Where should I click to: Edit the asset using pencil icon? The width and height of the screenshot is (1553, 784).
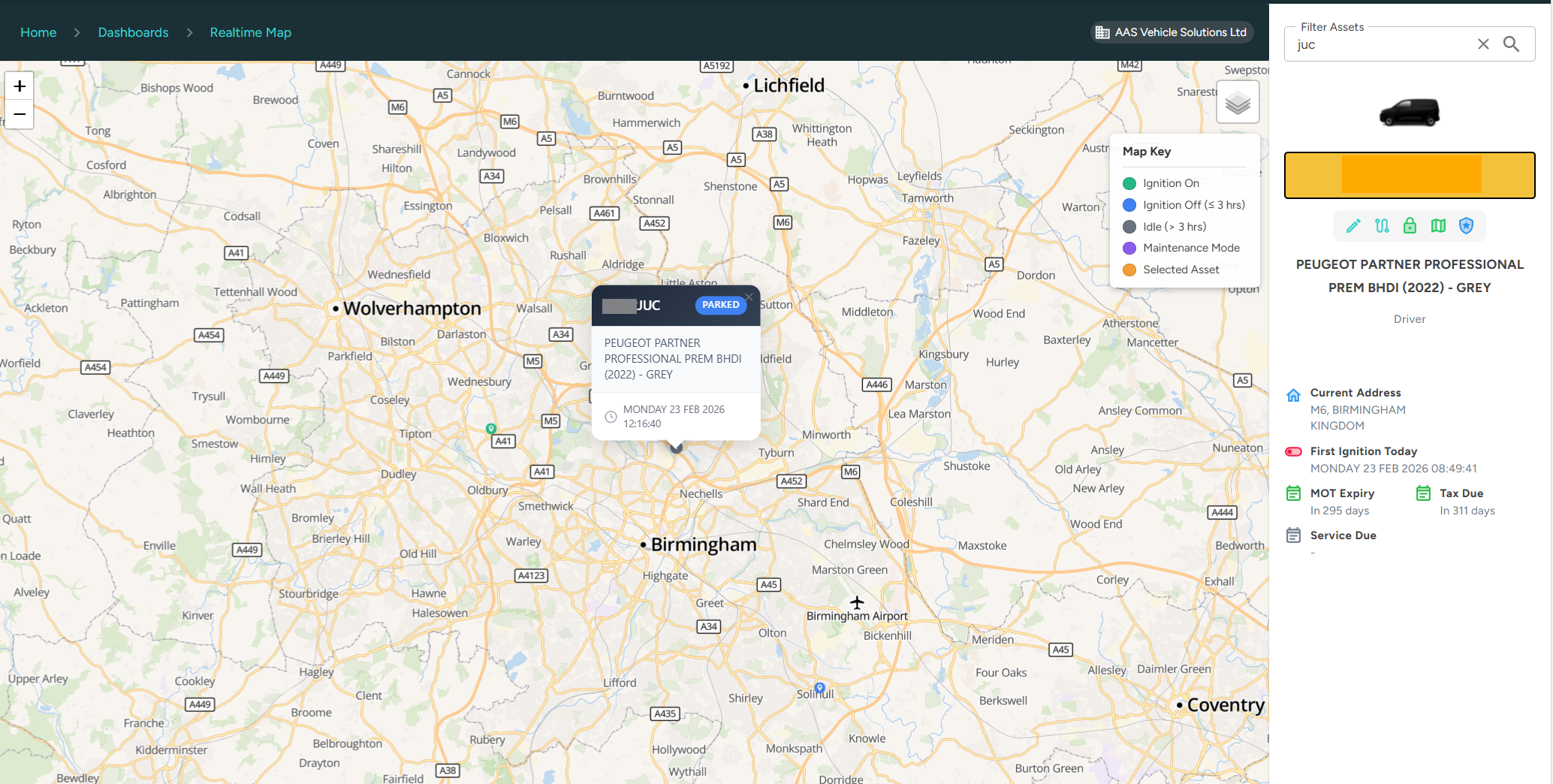(1353, 226)
